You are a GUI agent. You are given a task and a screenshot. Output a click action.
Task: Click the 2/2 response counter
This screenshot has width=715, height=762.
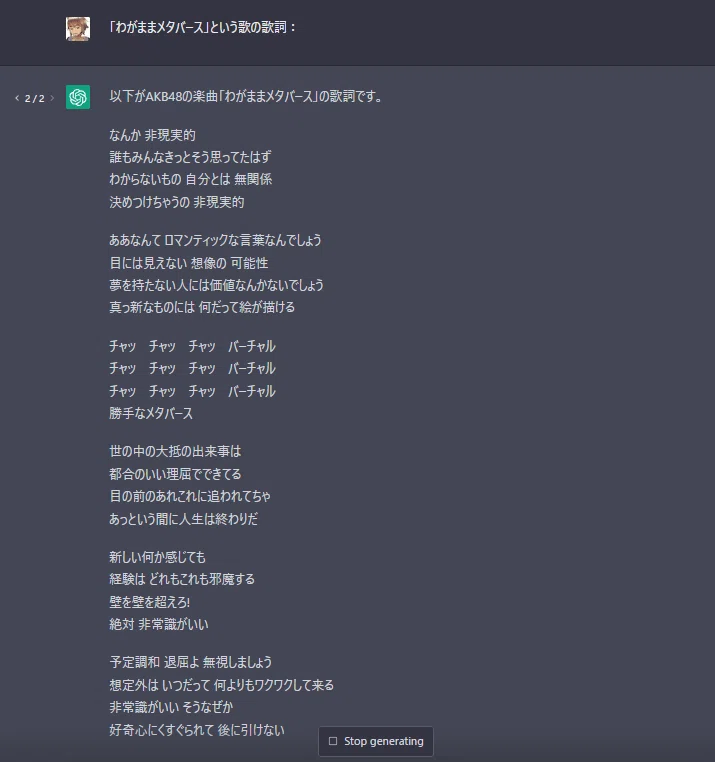click(35, 99)
